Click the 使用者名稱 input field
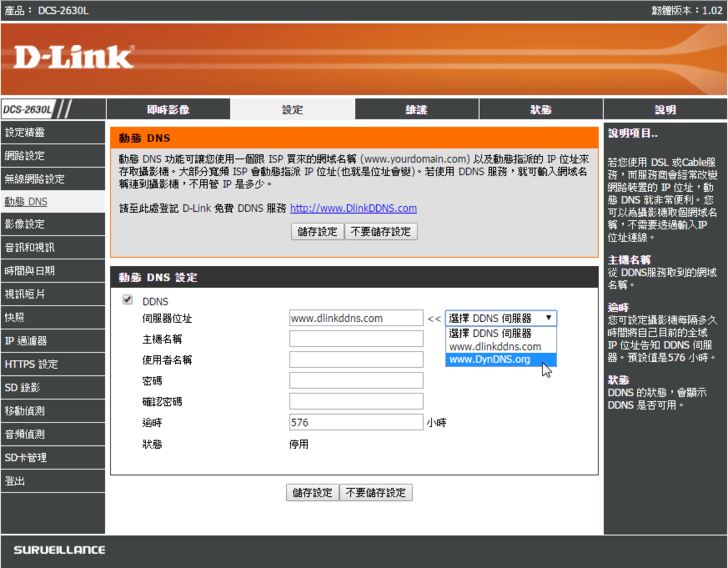The width and height of the screenshot is (728, 568). click(x=356, y=360)
